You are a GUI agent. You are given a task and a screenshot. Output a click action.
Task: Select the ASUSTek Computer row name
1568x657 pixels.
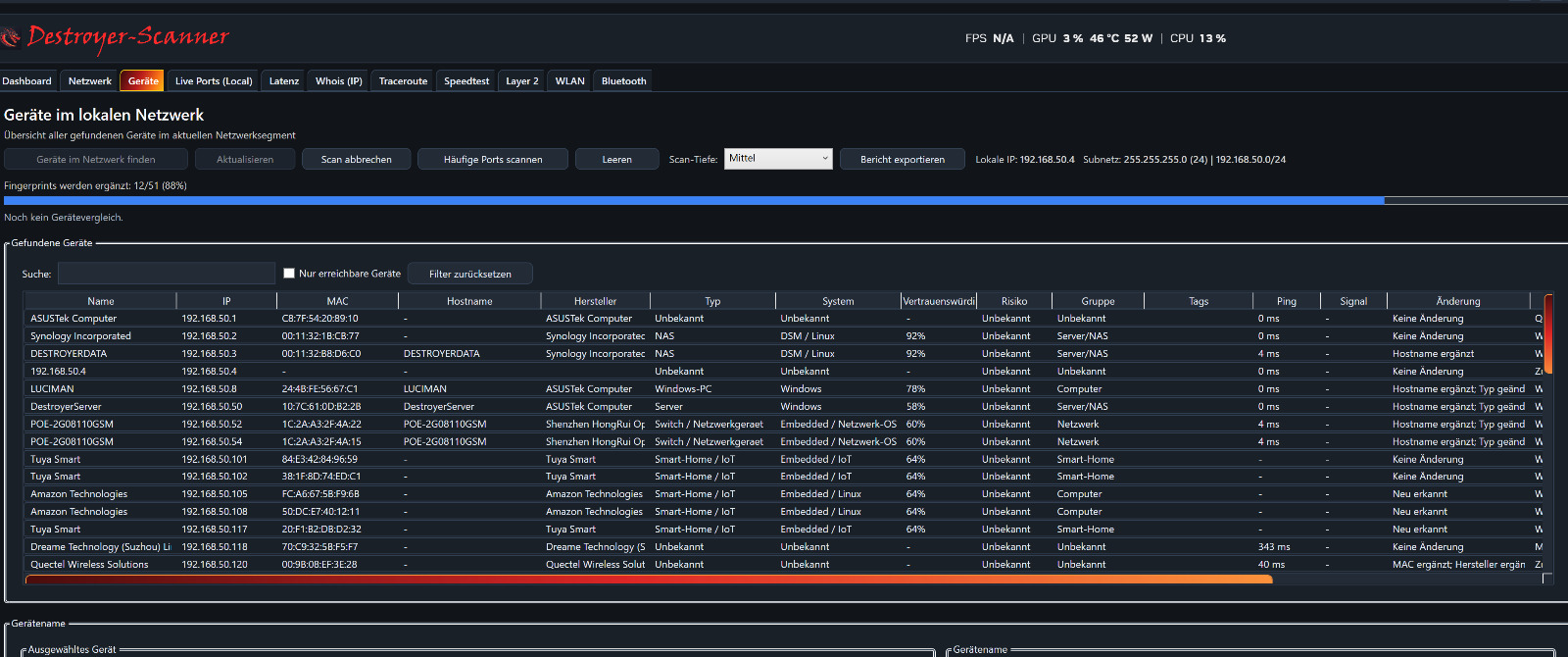[73, 319]
